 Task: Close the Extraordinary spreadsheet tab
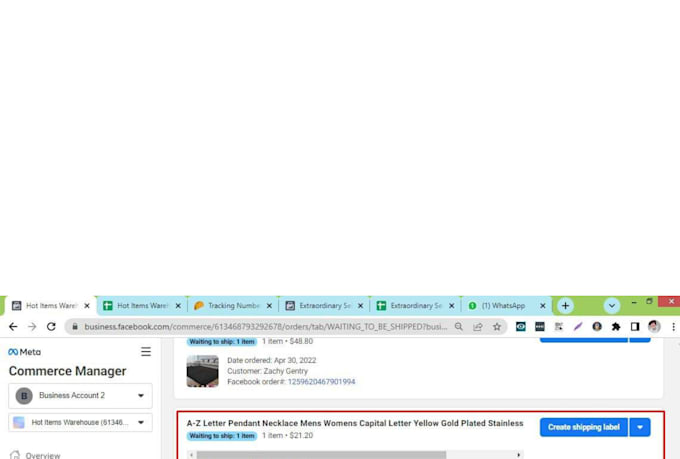click(451, 306)
